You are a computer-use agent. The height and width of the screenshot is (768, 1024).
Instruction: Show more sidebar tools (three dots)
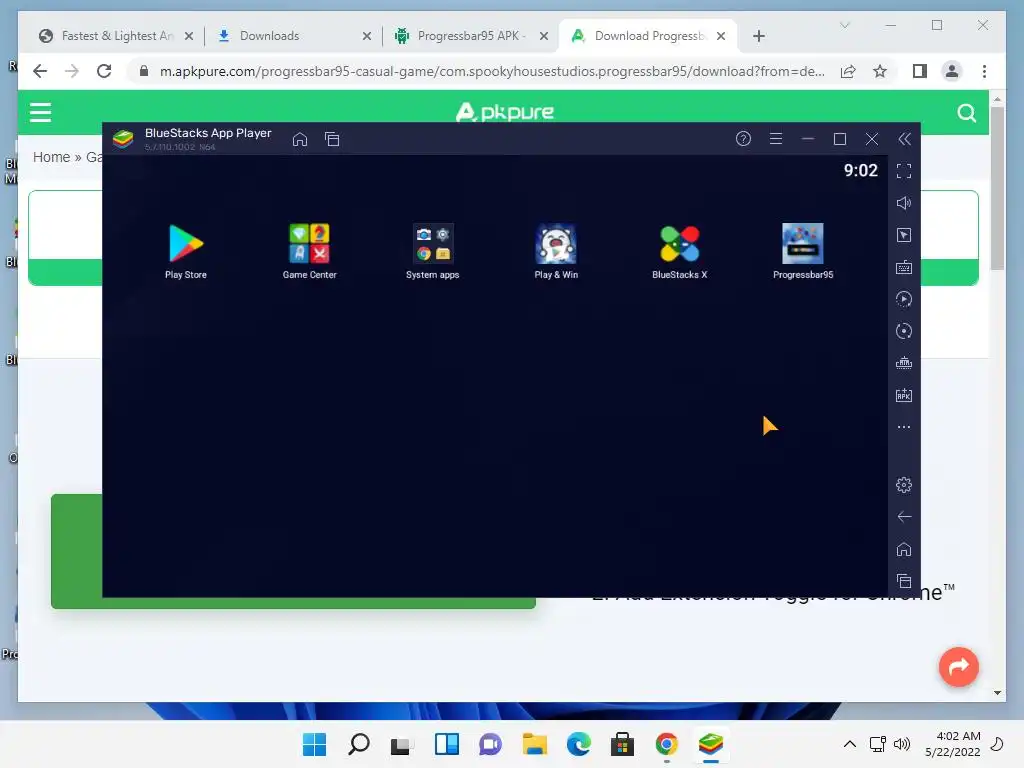click(904, 427)
